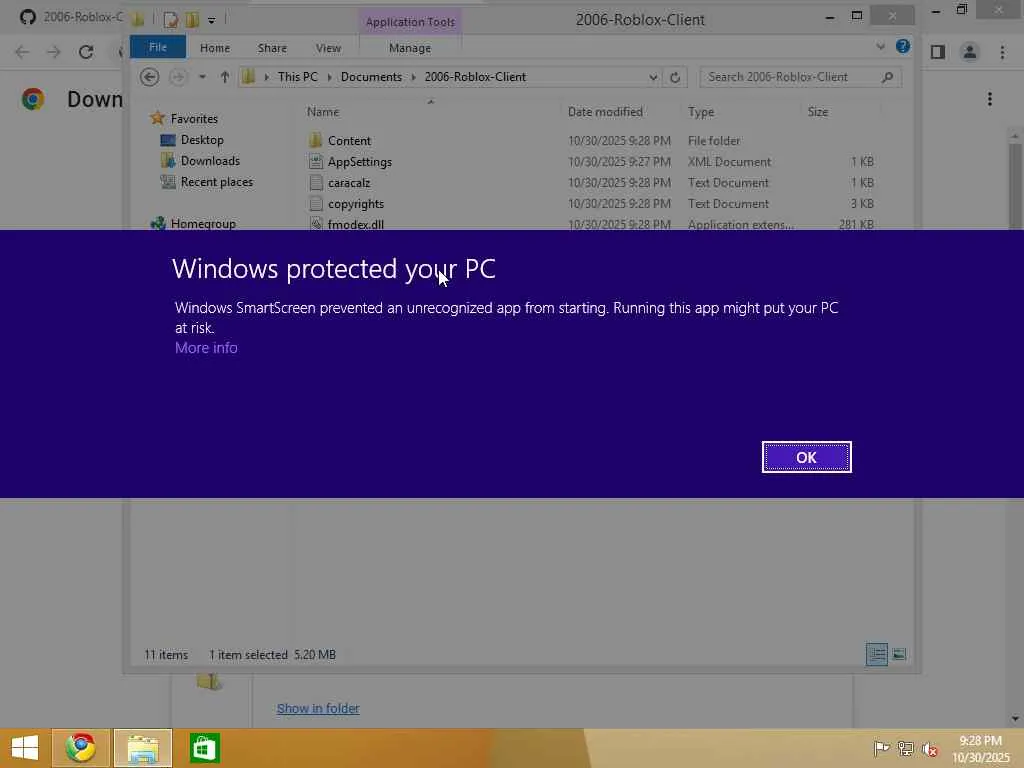Open the More info link

click(x=206, y=348)
